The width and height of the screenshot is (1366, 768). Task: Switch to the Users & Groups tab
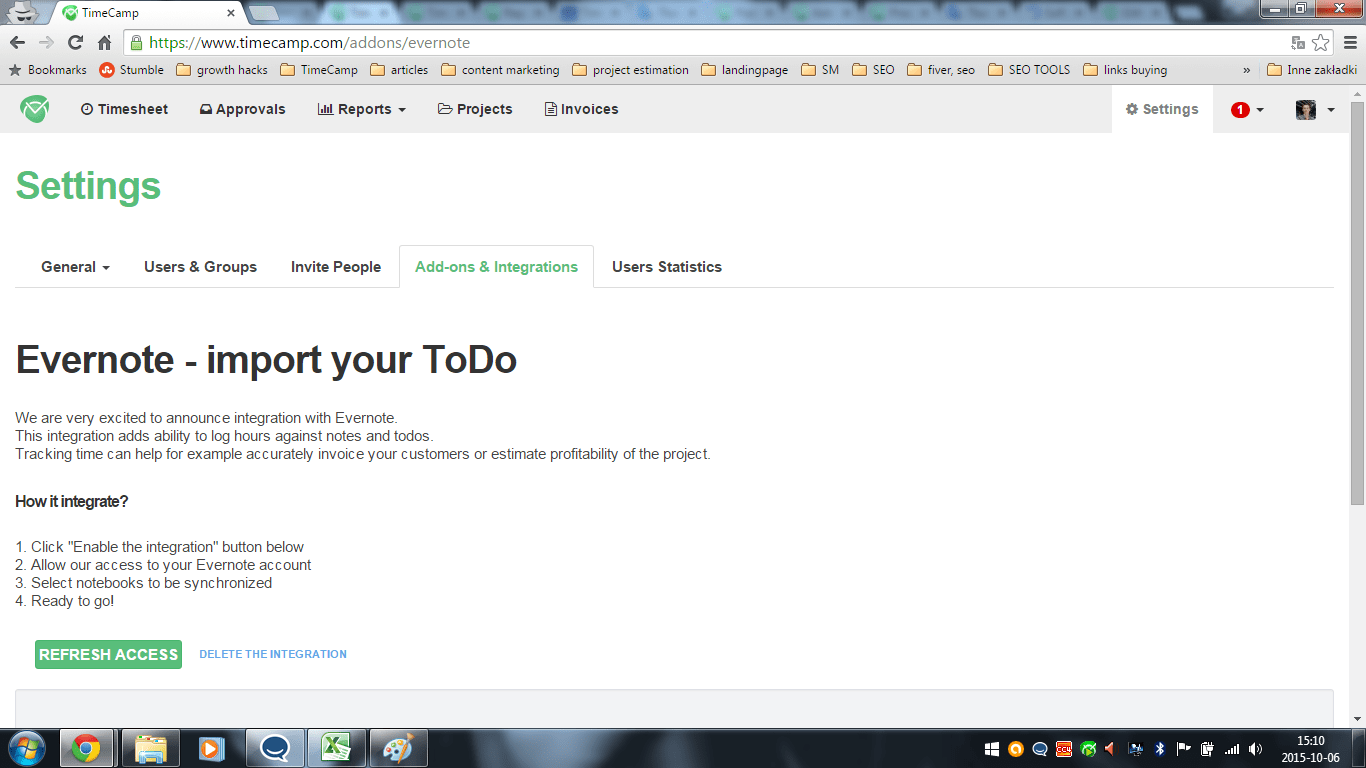pos(200,267)
